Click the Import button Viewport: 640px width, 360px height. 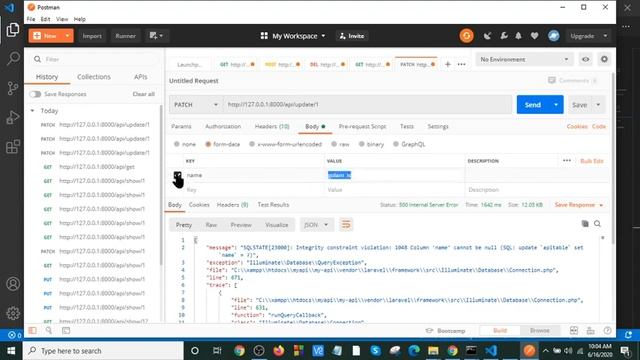pos(92,36)
